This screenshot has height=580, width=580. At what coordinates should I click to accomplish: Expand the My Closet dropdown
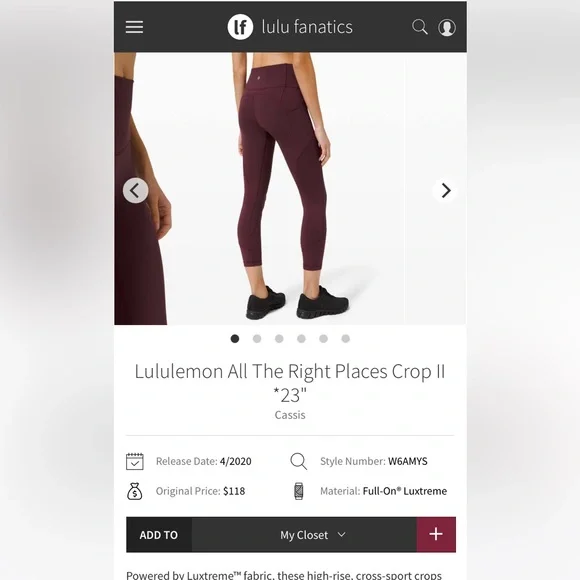click(304, 535)
